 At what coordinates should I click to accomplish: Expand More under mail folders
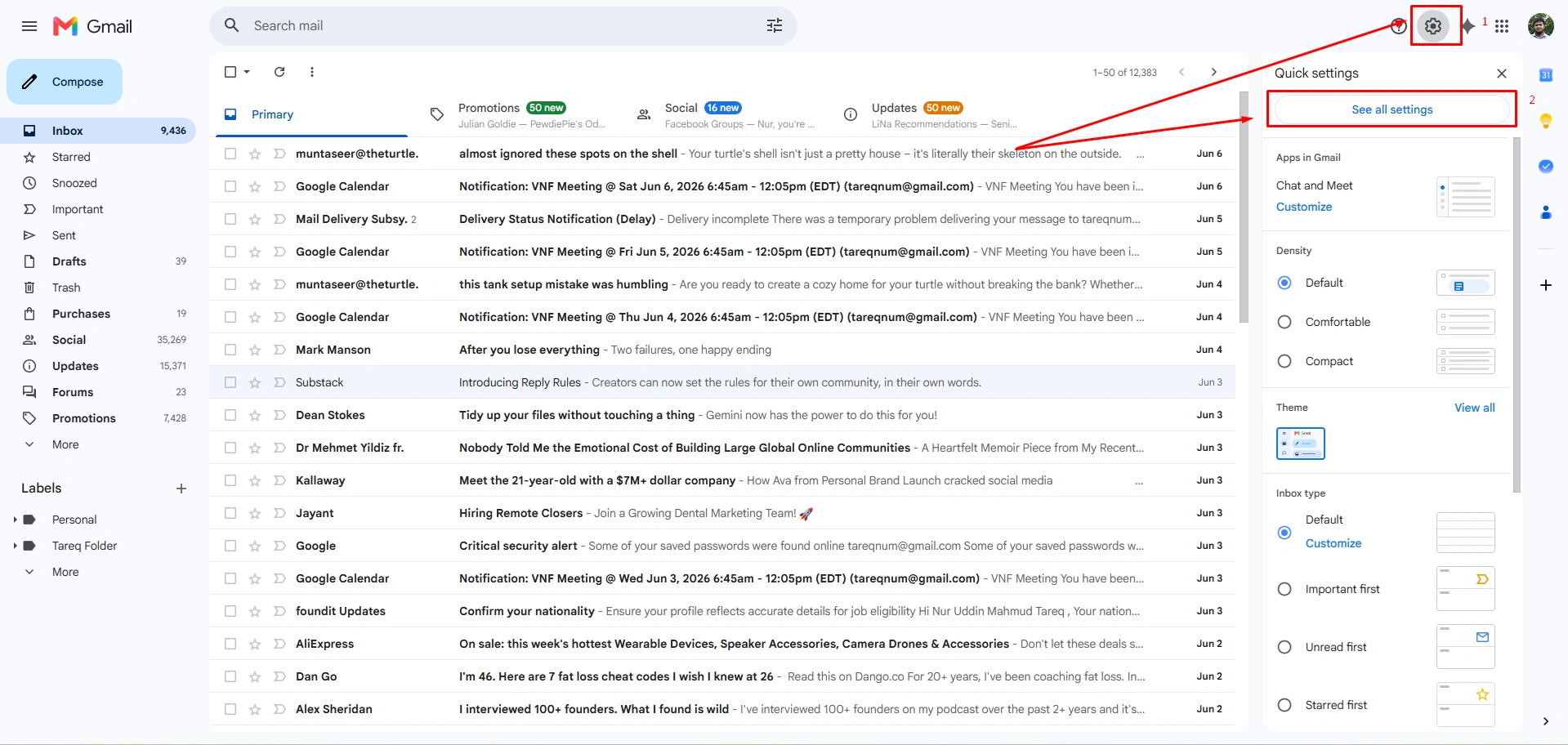[65, 444]
